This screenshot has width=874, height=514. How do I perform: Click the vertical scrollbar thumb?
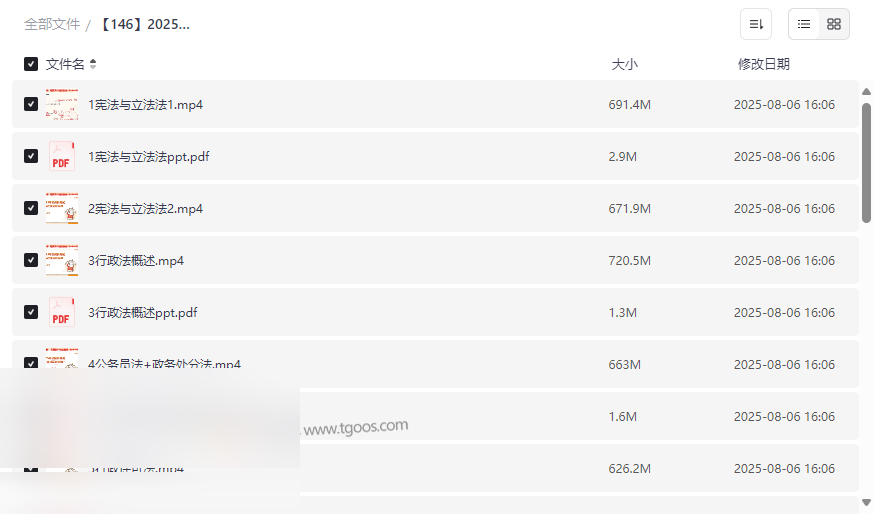point(866,160)
